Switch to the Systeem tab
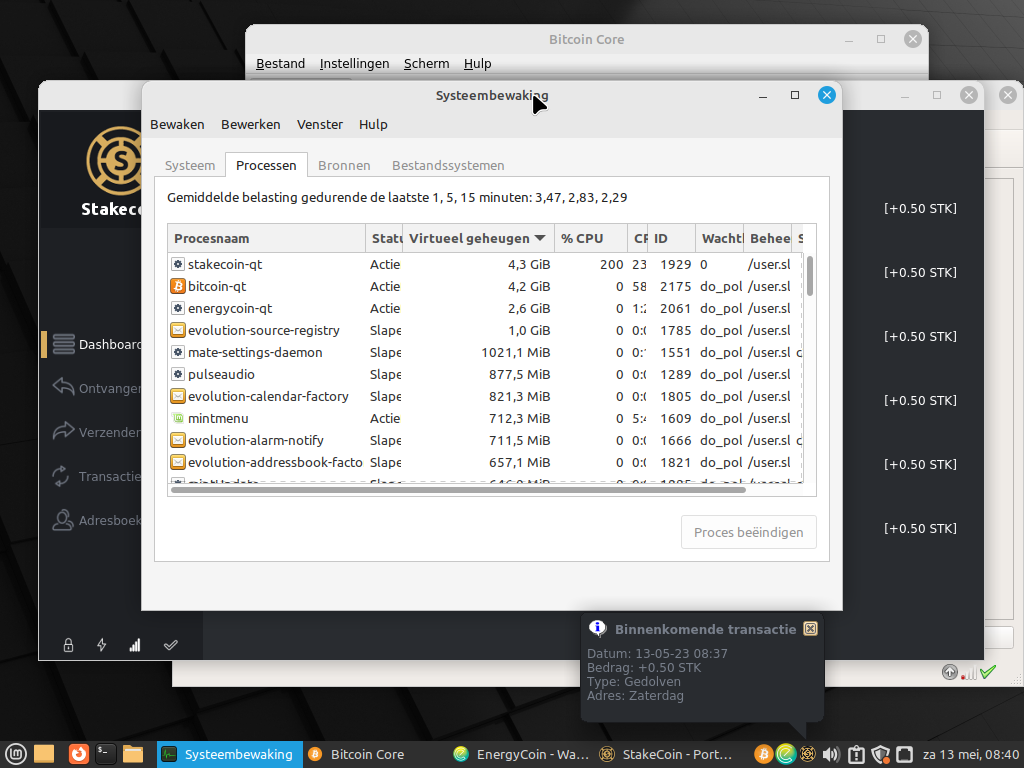 [x=190, y=165]
